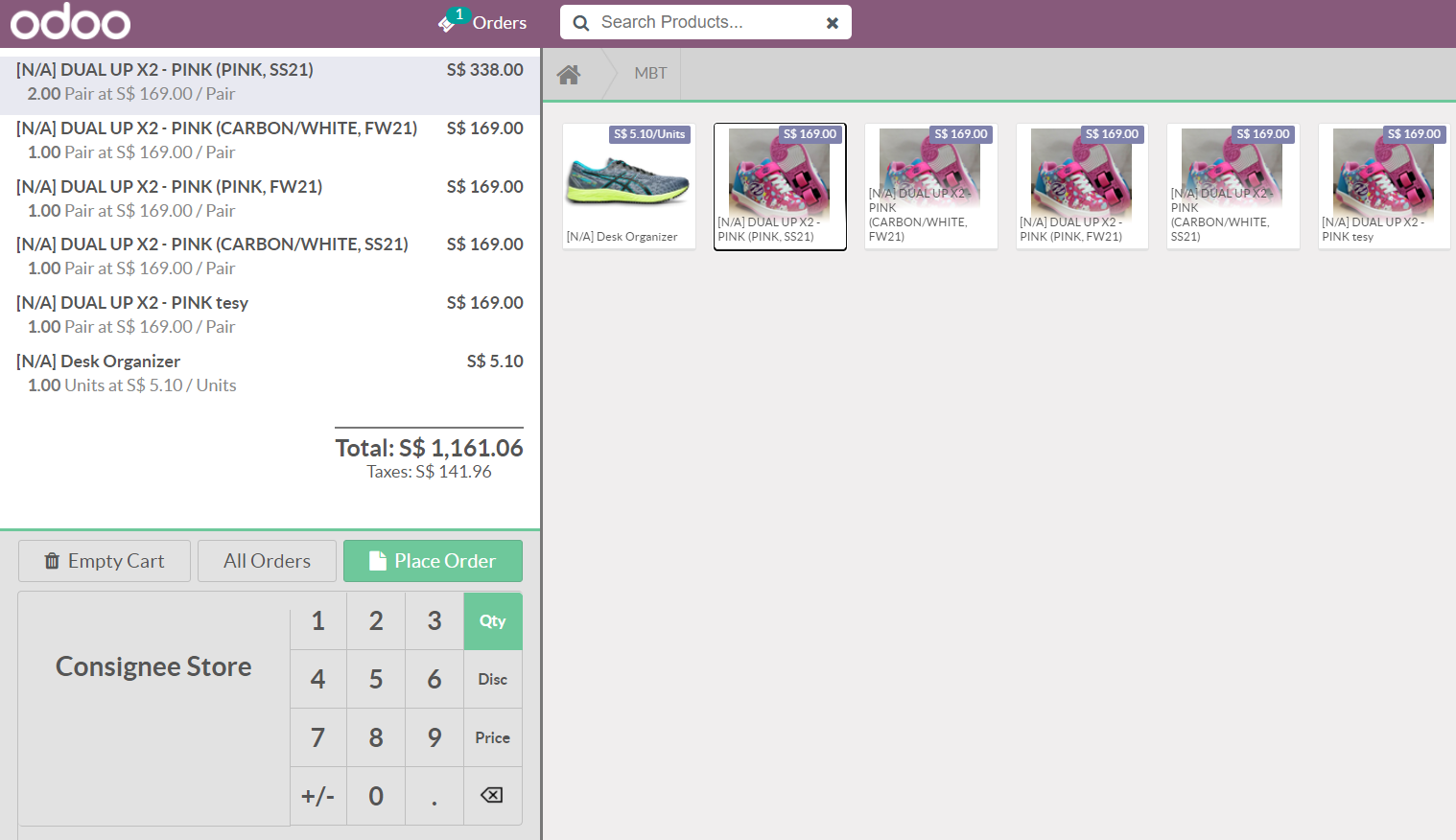Select the Desk Organizer product tile
This screenshot has width=1456, height=840.
click(x=628, y=186)
